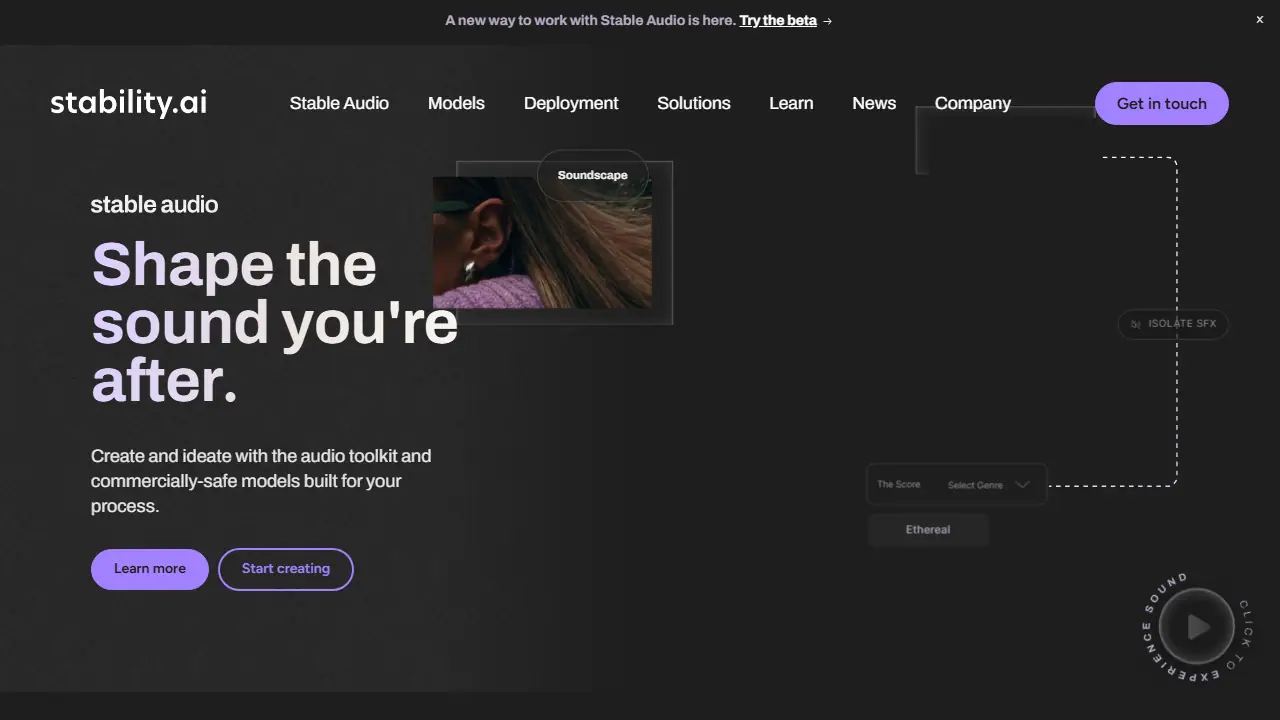Select the Ethereal genre chip

point(928,530)
